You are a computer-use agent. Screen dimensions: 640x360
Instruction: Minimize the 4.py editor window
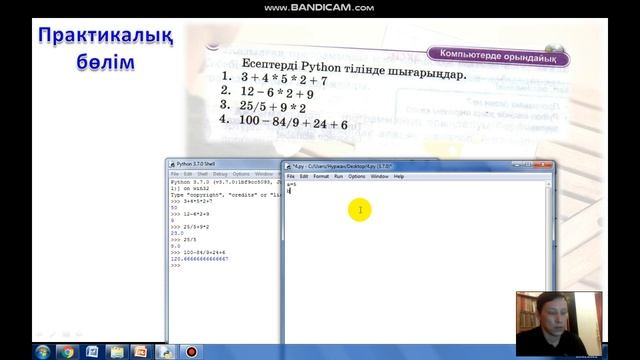[x=517, y=165]
